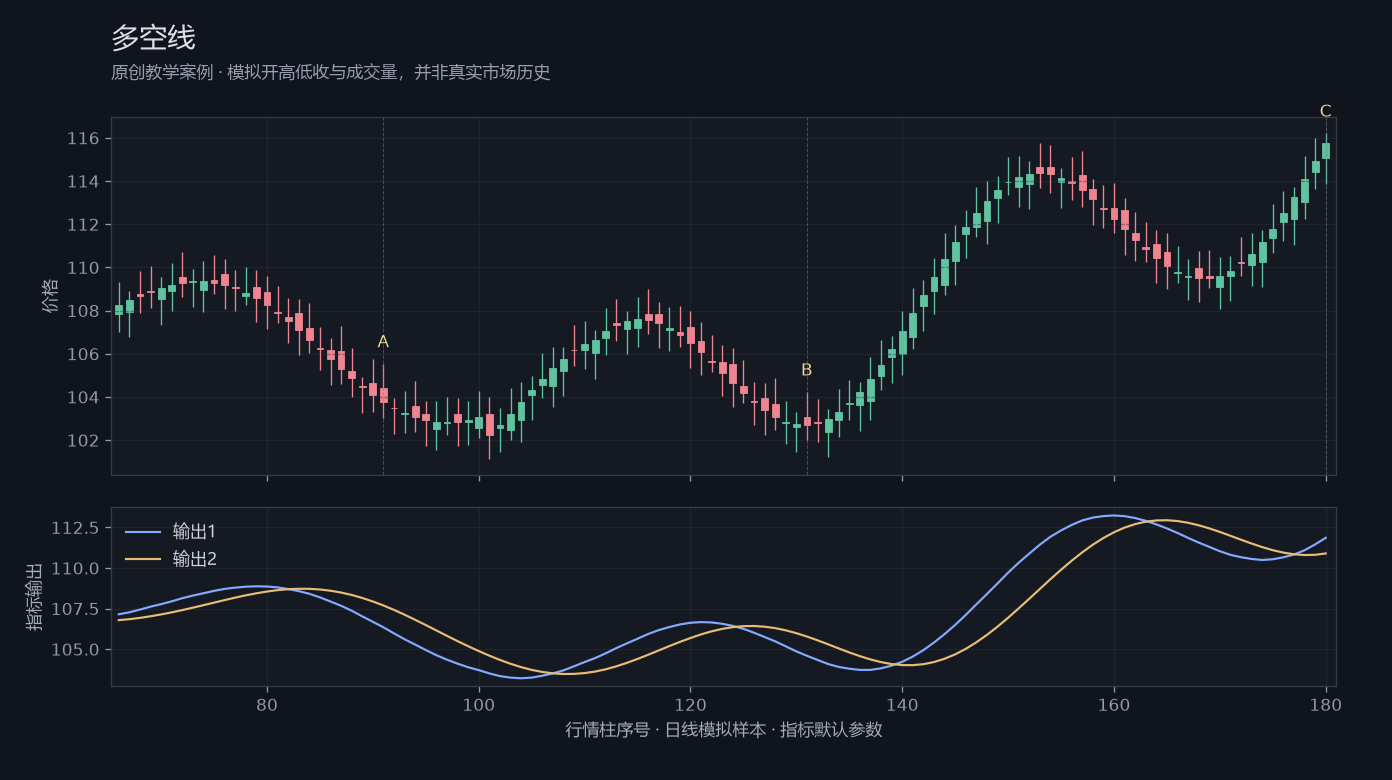Screen dimensions: 1392x780
Task: Click the 输出2 legend entry
Action: point(170,559)
